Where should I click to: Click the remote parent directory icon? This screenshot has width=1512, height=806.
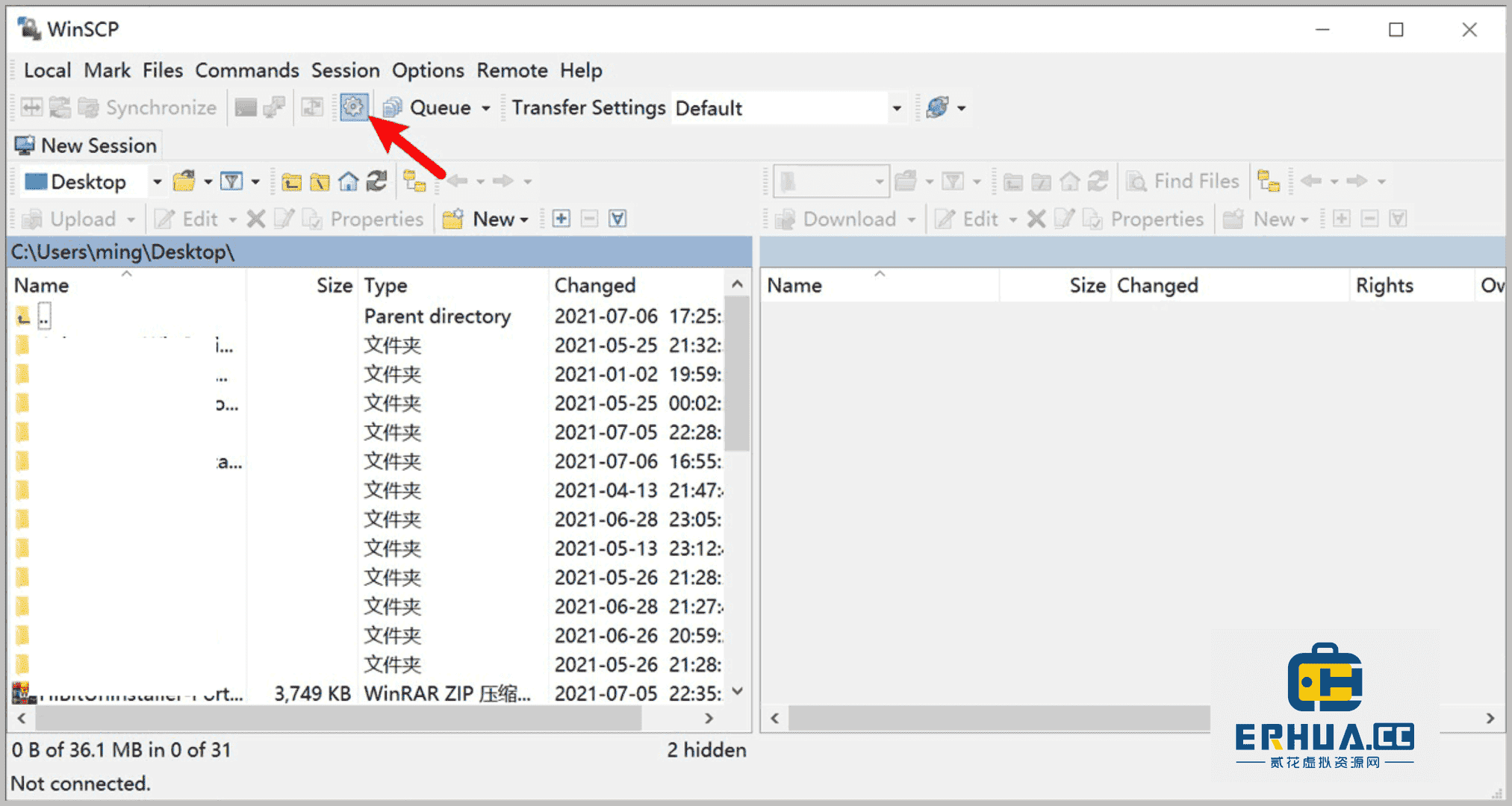(x=1013, y=181)
